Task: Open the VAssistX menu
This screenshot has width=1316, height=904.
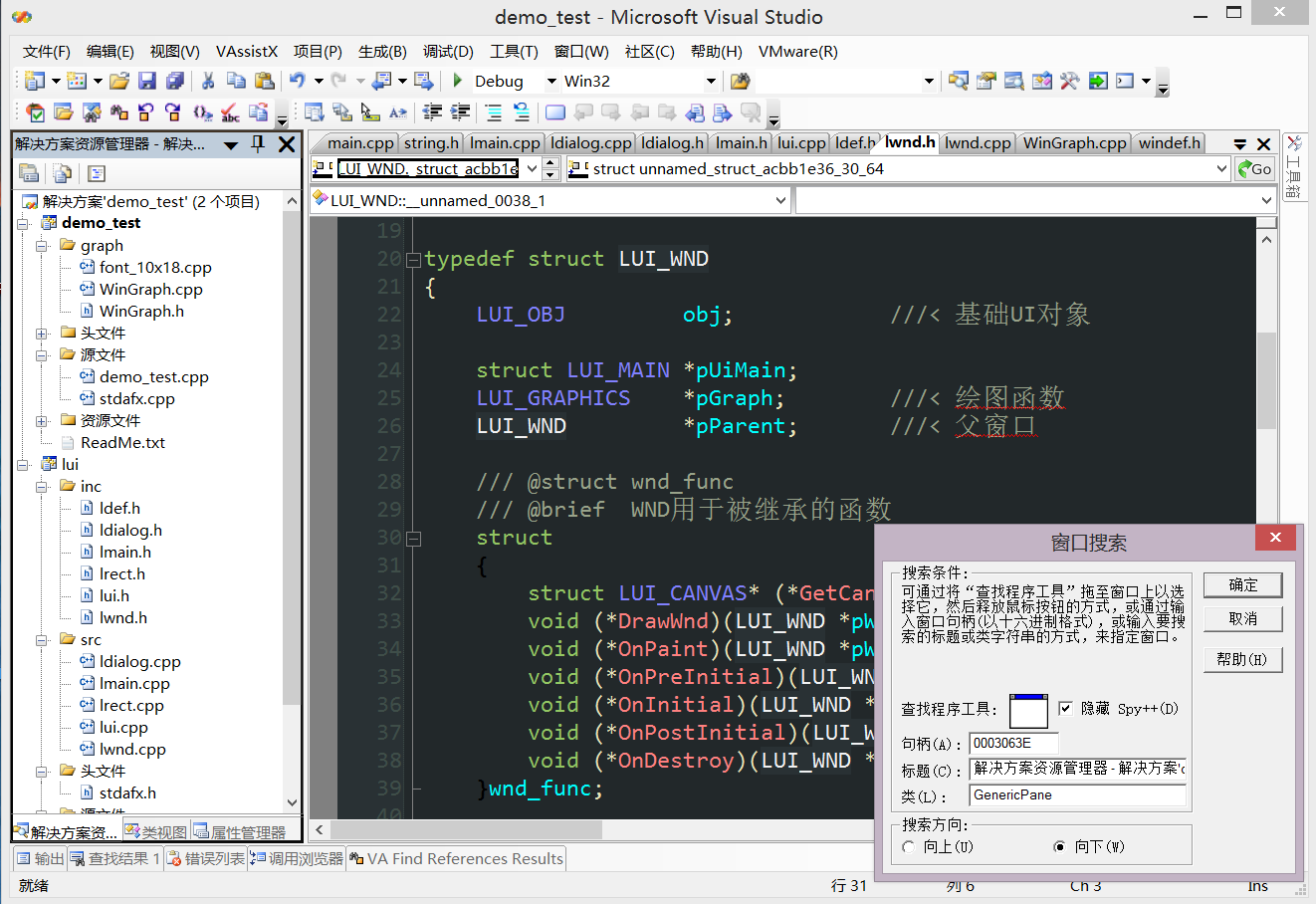Action: coord(247,52)
